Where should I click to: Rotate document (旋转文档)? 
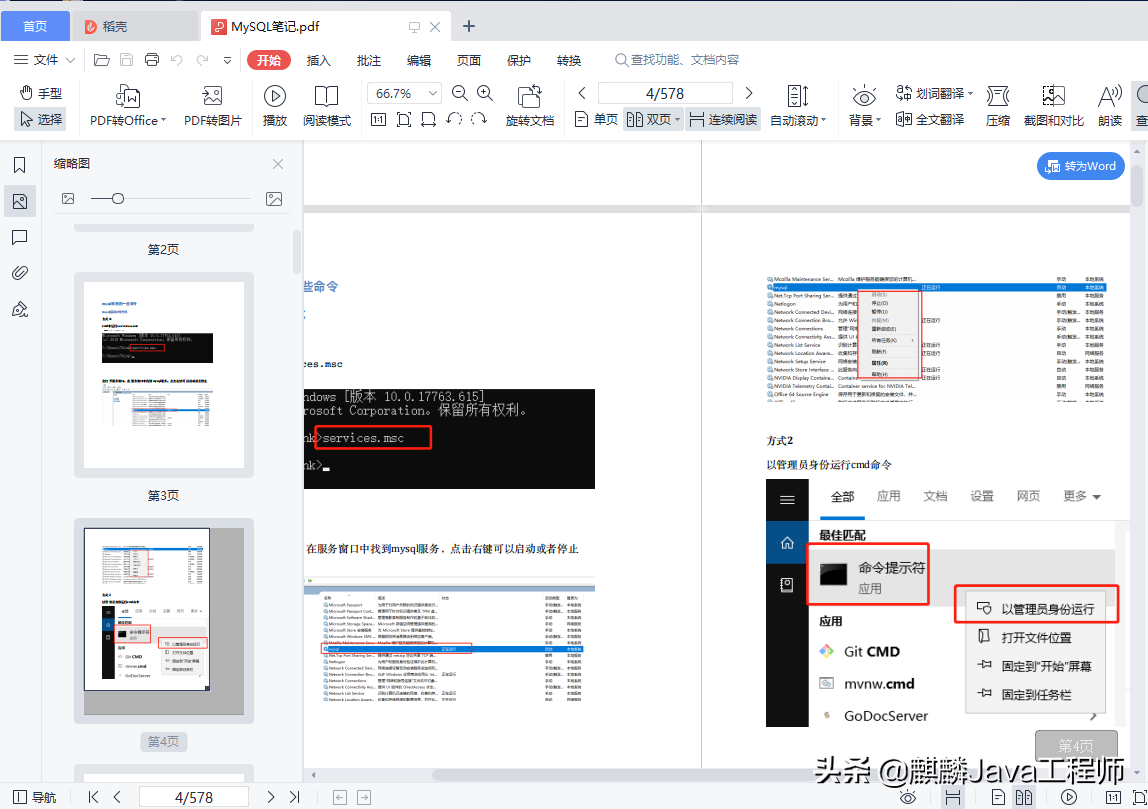point(529,106)
